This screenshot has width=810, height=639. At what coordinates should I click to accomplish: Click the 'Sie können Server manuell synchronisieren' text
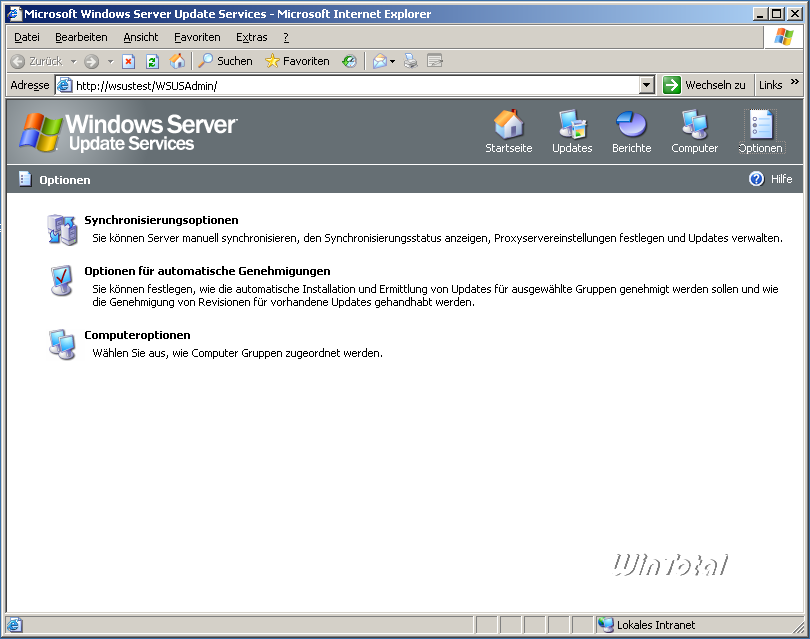[438, 238]
